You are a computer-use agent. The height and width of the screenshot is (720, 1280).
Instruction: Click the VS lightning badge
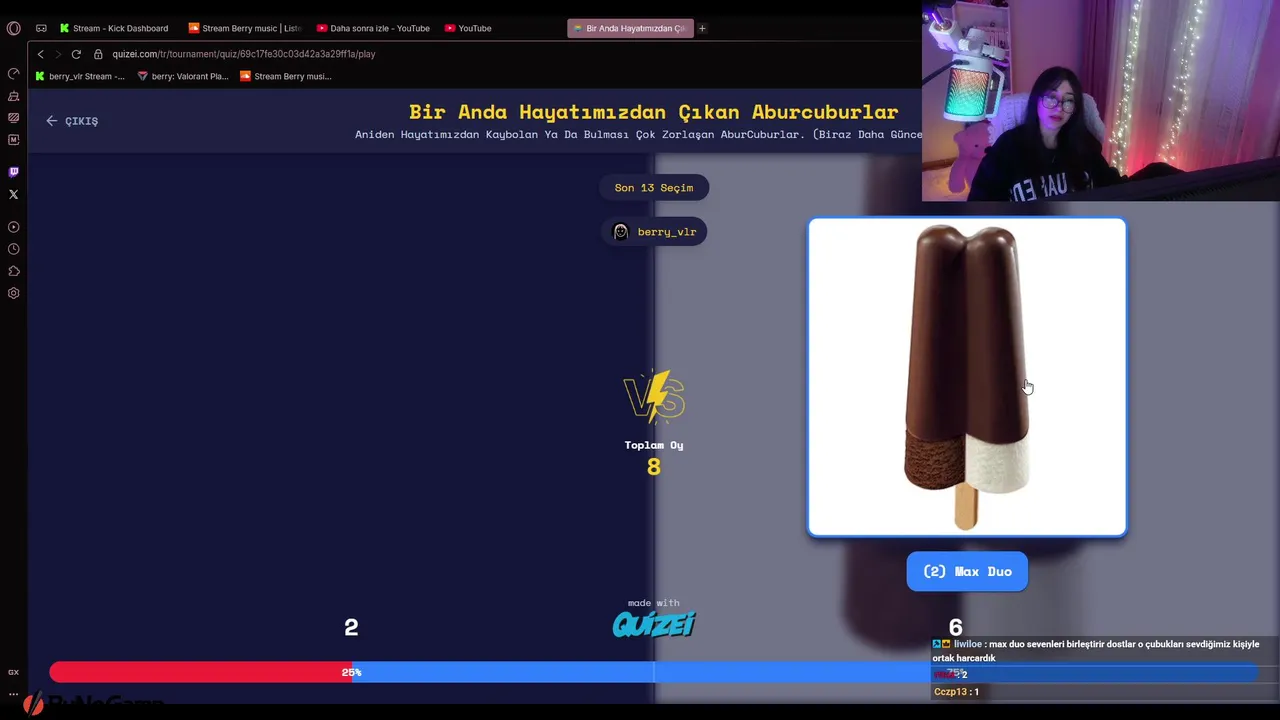(x=654, y=397)
